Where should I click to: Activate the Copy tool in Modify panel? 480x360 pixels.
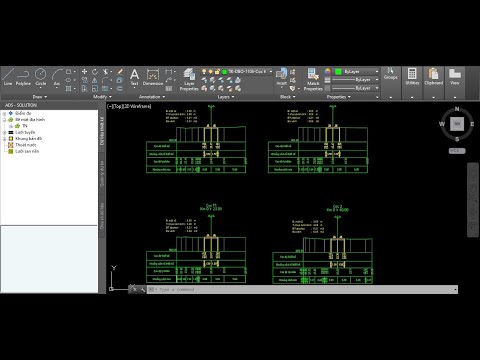(84, 80)
